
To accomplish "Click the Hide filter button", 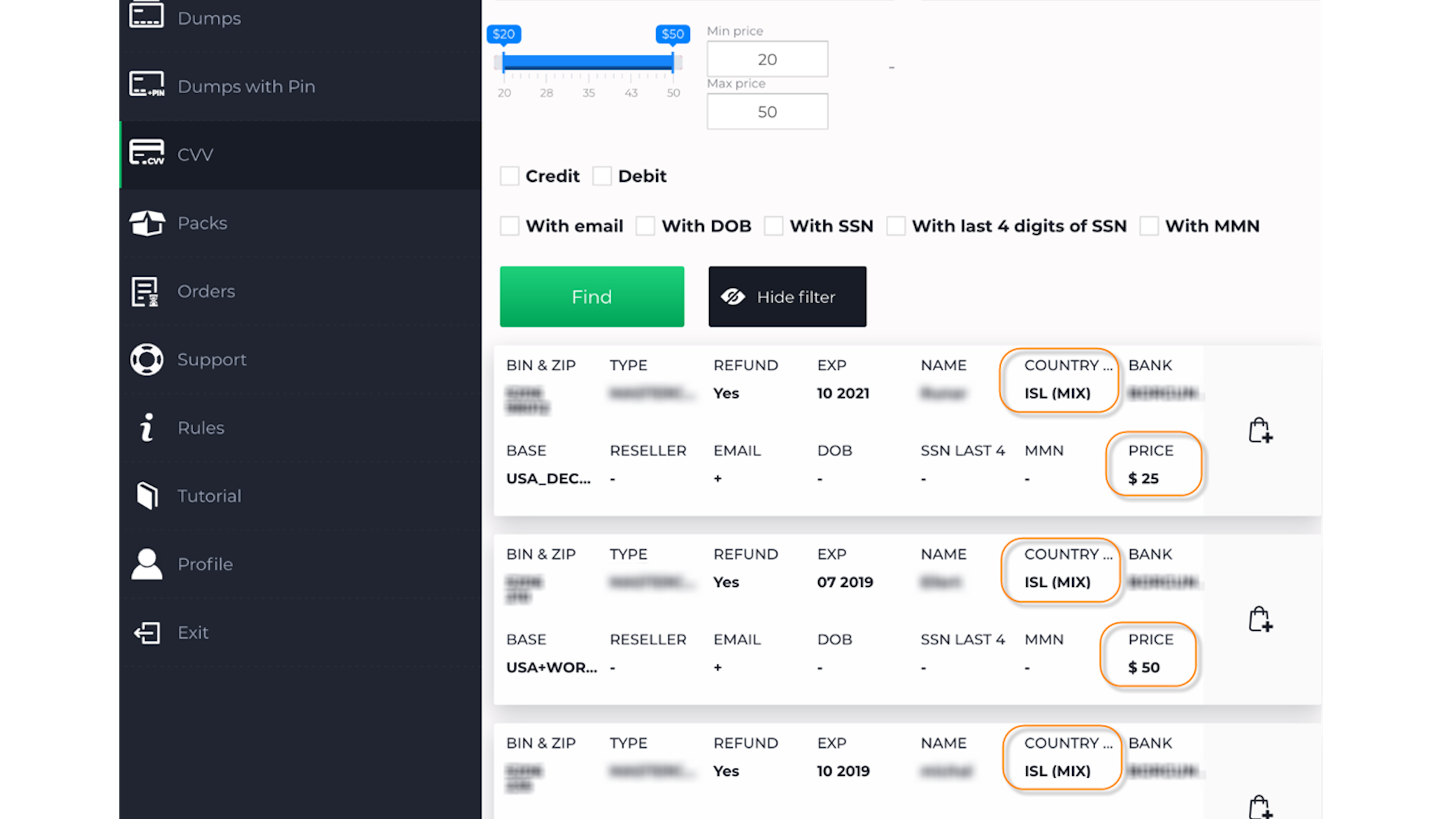I will click(787, 296).
